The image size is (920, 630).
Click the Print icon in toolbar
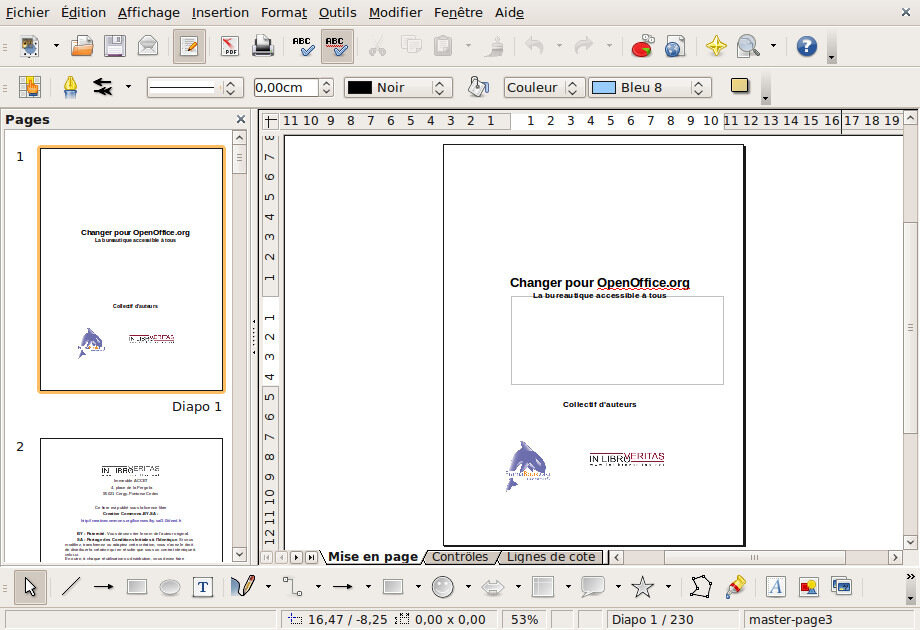click(262, 46)
